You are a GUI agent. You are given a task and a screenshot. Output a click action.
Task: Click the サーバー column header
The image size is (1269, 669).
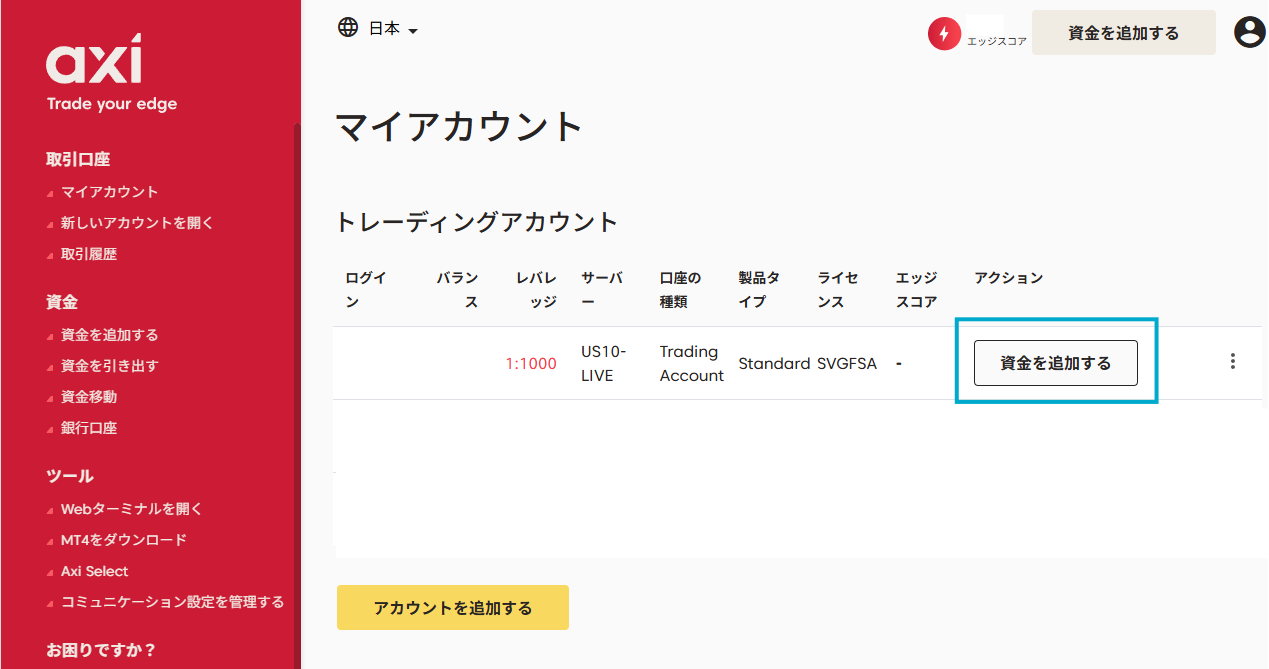point(602,290)
